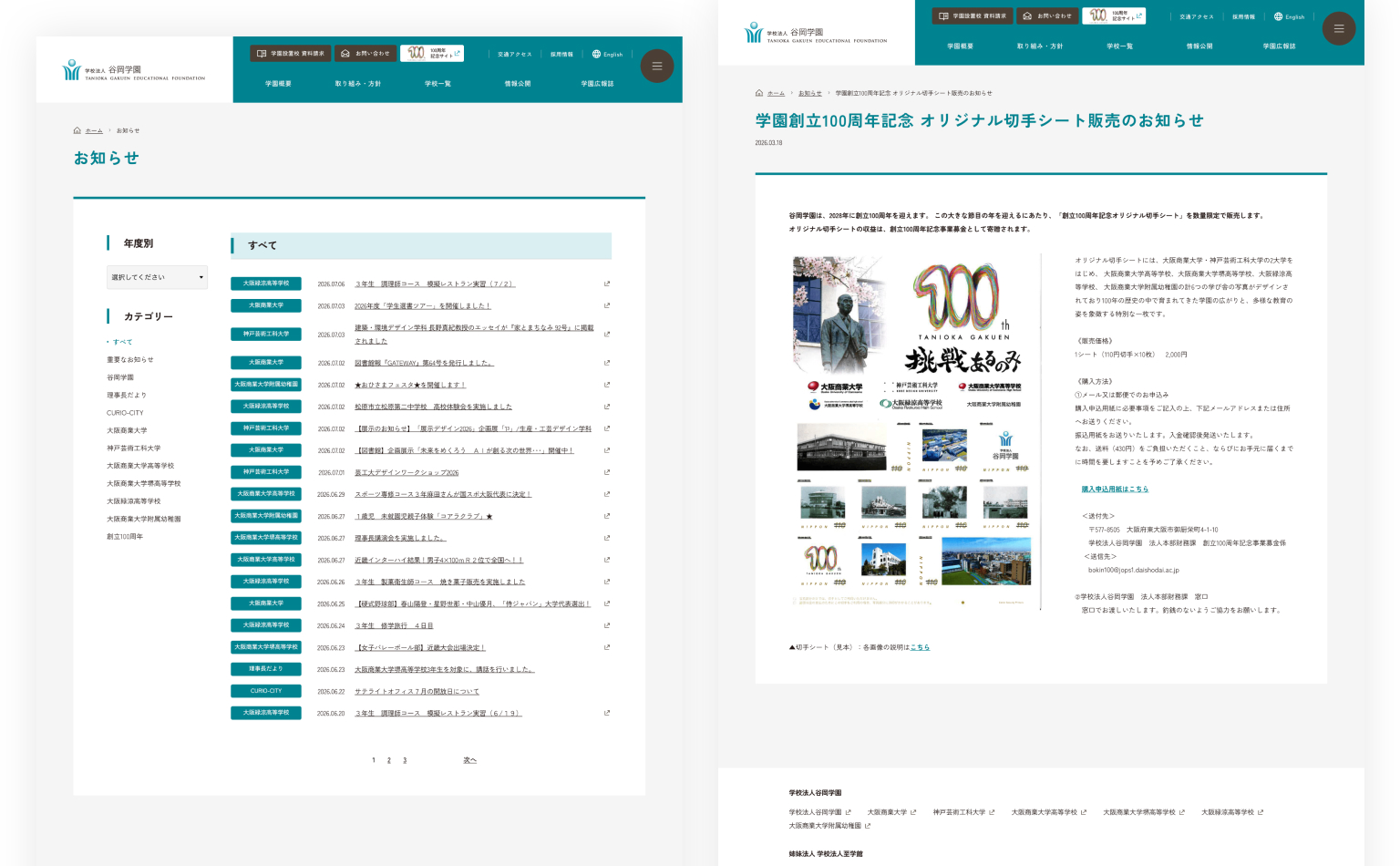Click external link icon for 調理師コース (7/2) row
Viewport: 1400px width, 866px height.
click(607, 284)
